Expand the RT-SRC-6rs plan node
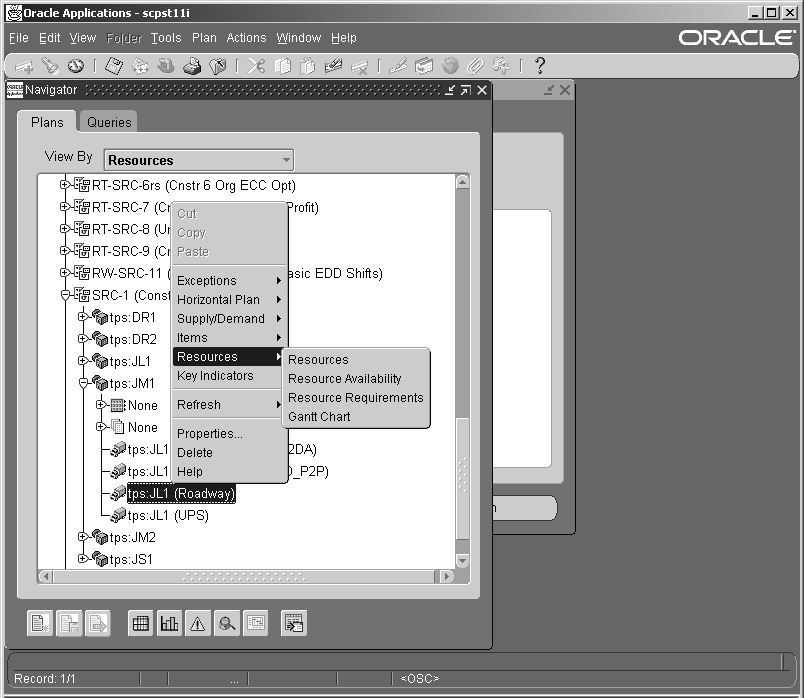 pyautogui.click(x=64, y=185)
